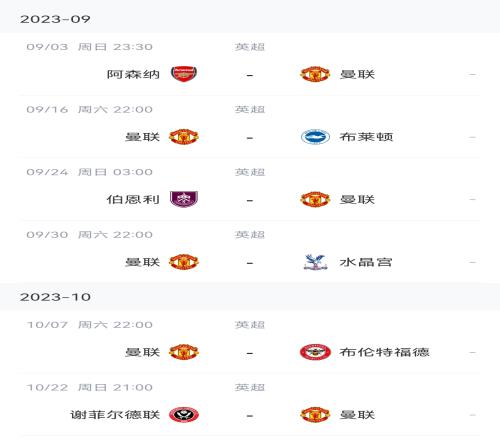Click the Brentford bee crest
Image resolution: width=500 pixels, height=440 pixels.
coord(315,352)
